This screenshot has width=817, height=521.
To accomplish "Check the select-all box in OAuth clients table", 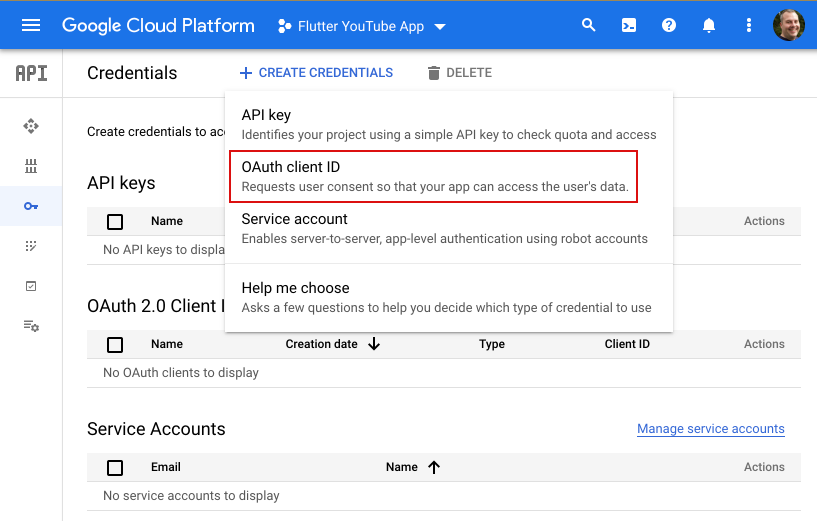I will pos(115,345).
